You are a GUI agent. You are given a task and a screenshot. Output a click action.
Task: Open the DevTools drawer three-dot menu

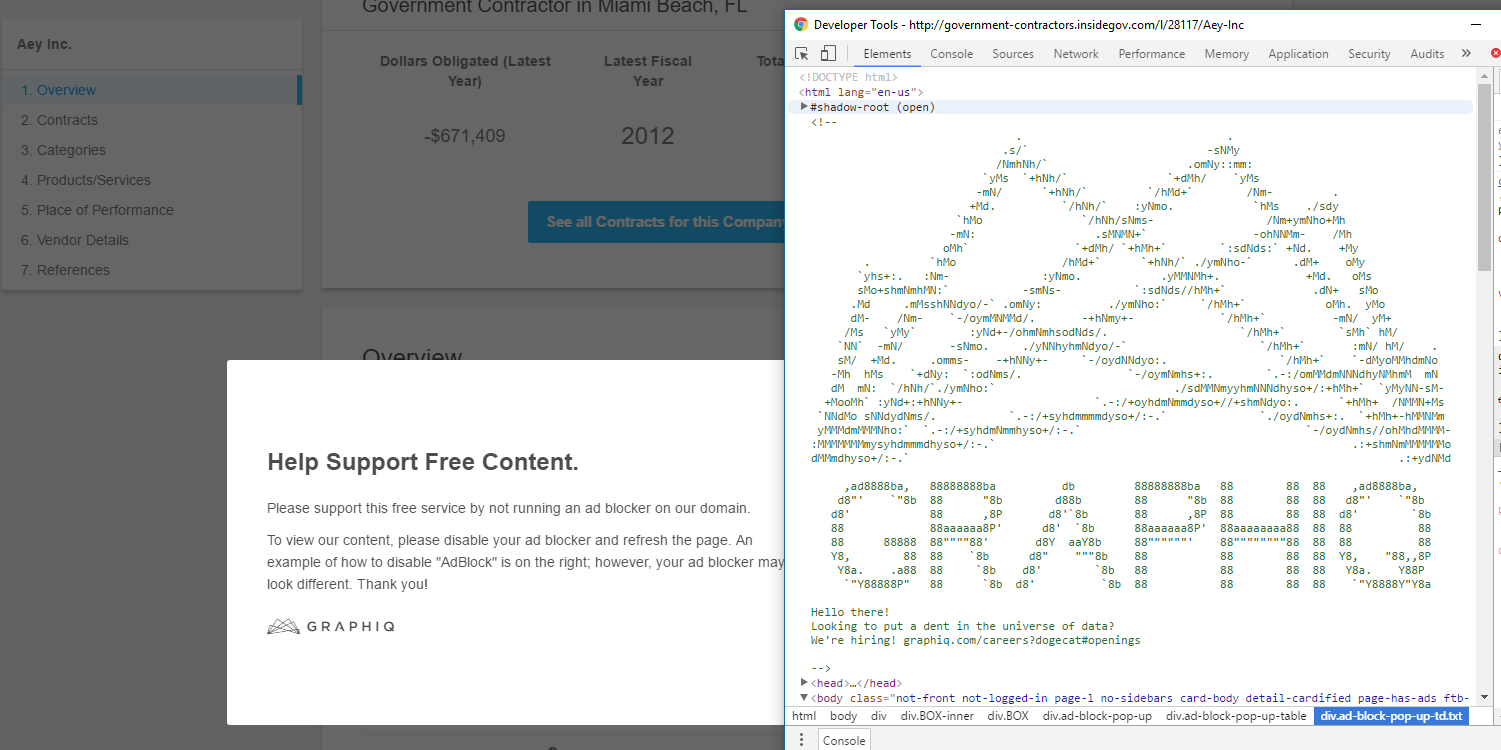(800, 740)
